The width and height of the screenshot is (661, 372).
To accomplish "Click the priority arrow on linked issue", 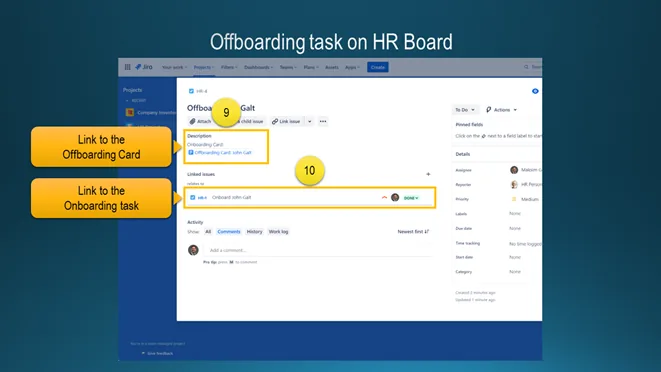I will (384, 197).
